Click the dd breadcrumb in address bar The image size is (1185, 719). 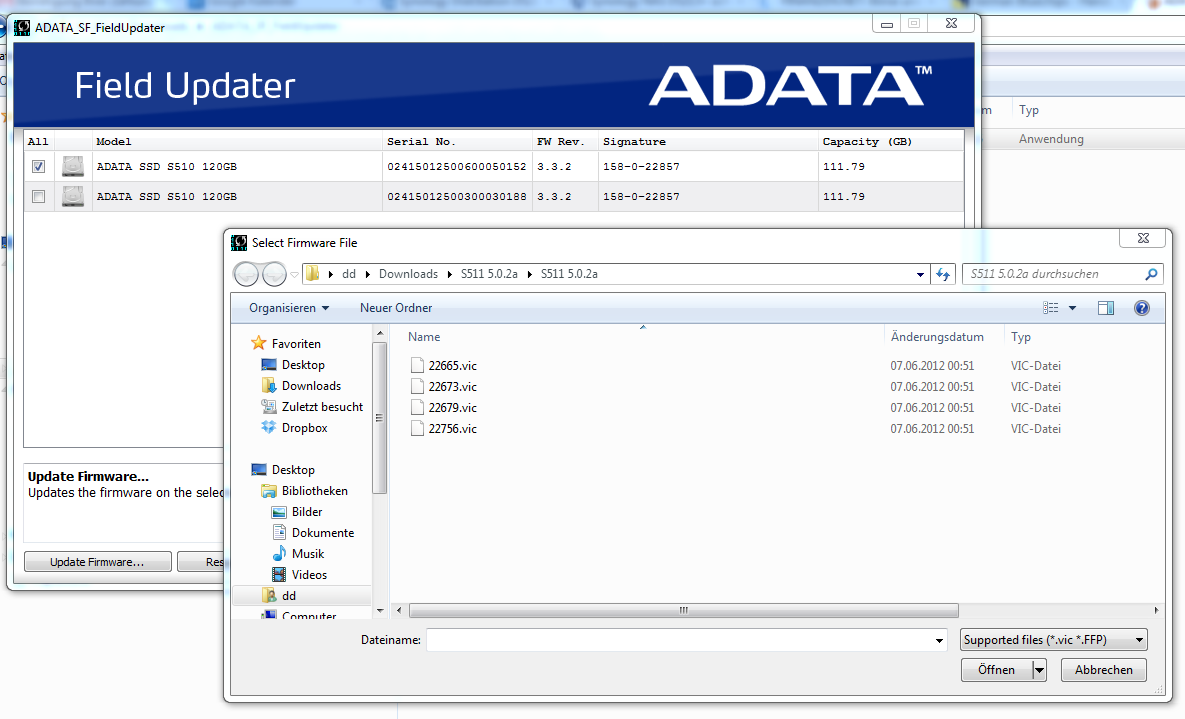(x=348, y=274)
